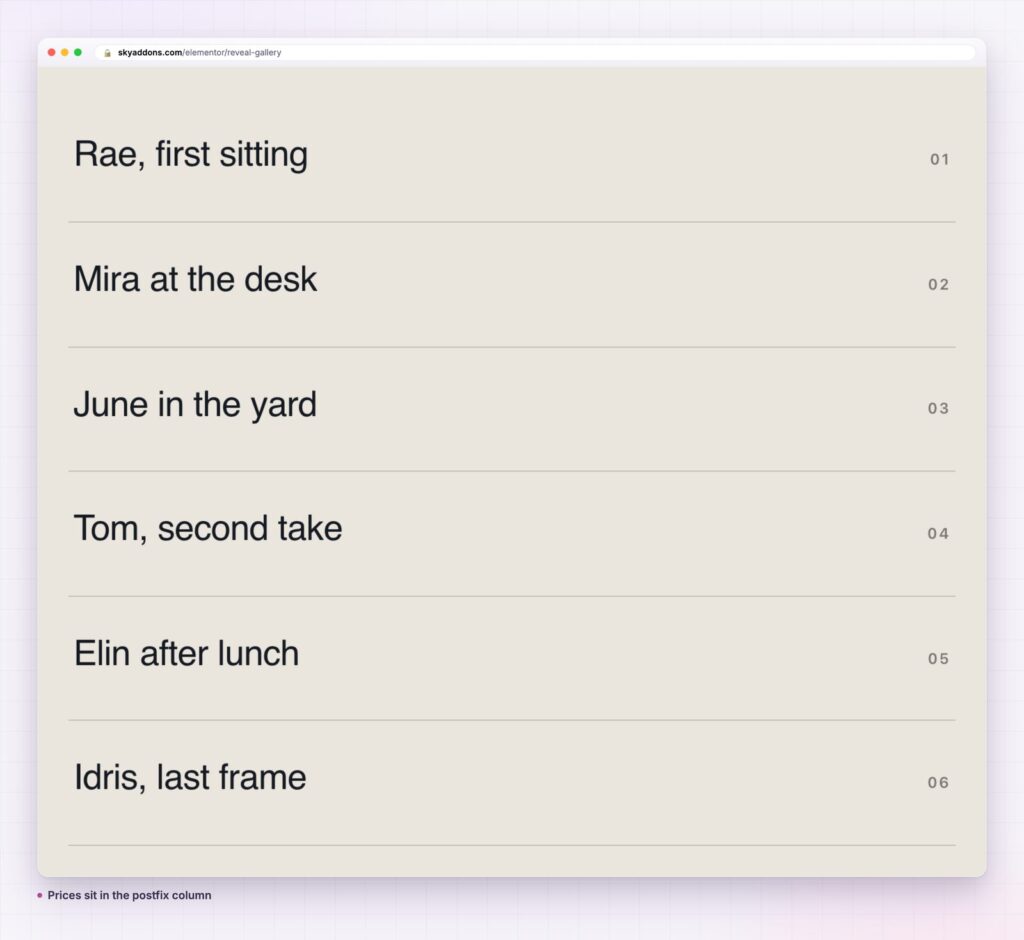Viewport: 1024px width, 940px height.
Task: Open the "Mira at the desk" gallery item
Action: [512, 285]
